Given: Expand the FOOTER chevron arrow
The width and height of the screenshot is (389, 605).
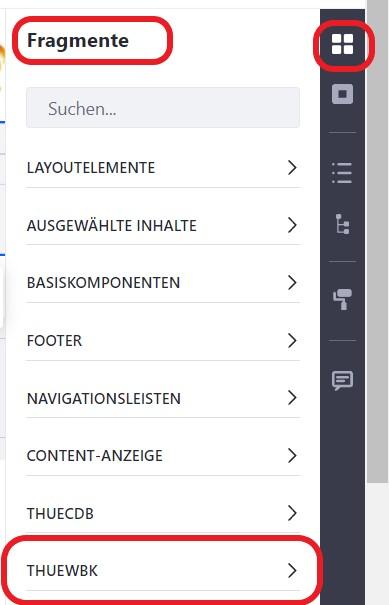Looking at the screenshot, I should coord(292,340).
